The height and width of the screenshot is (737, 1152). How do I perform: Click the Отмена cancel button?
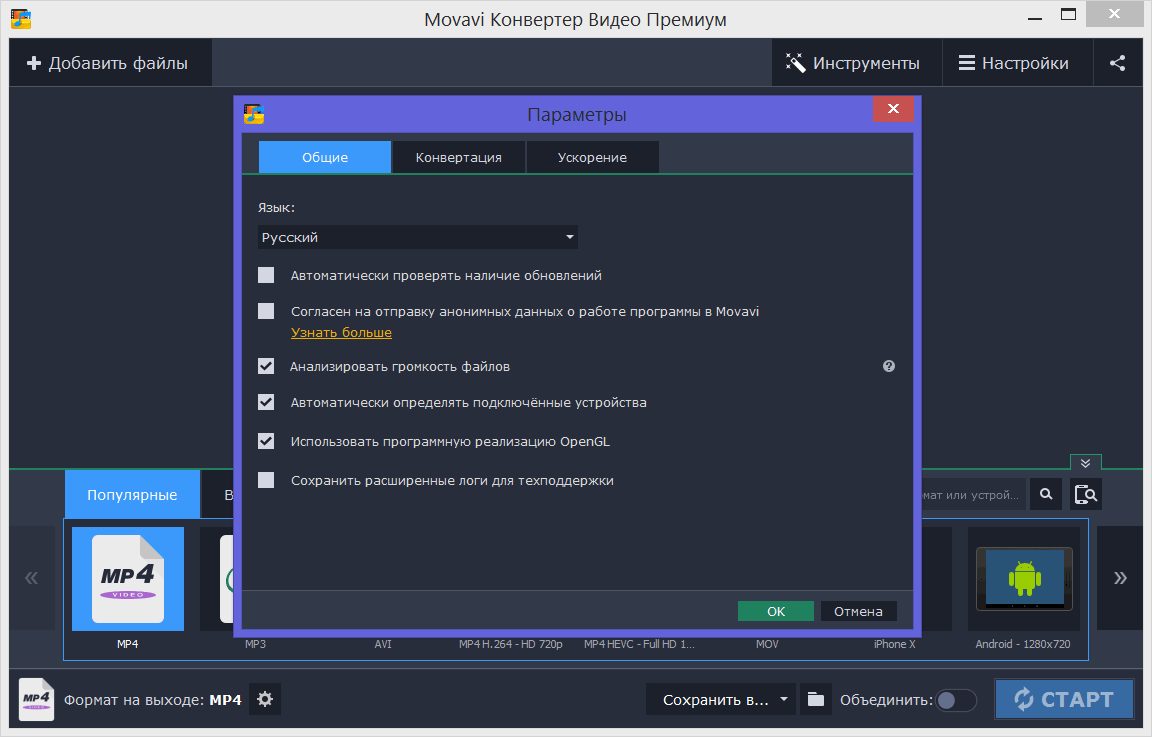pos(858,611)
